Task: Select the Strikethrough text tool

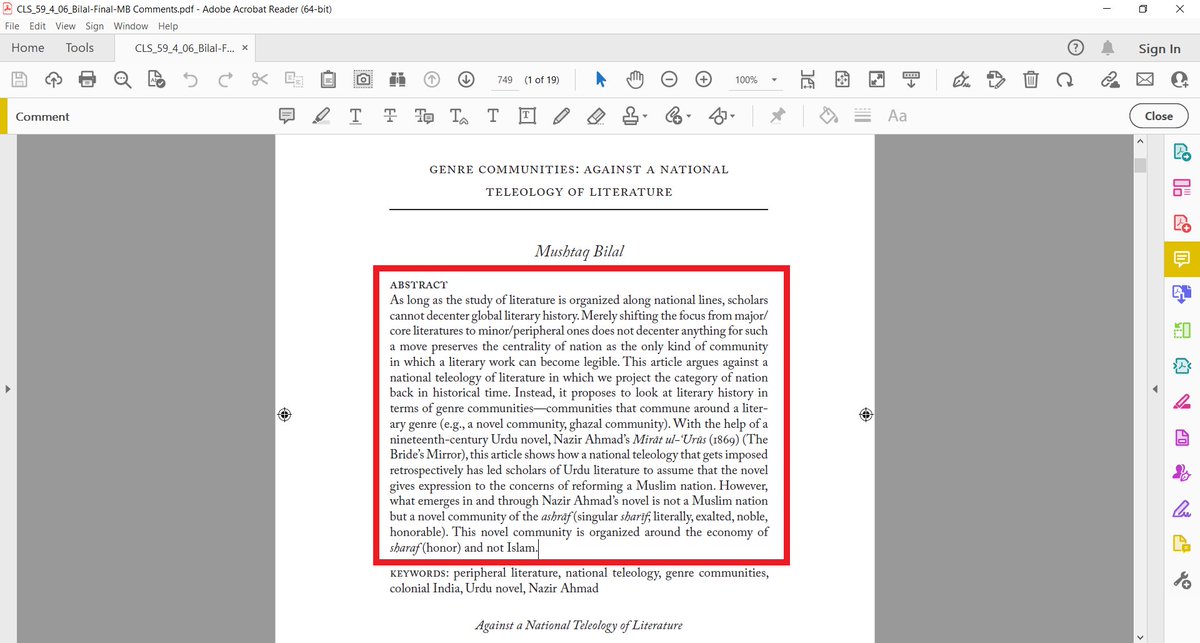Action: [x=390, y=116]
